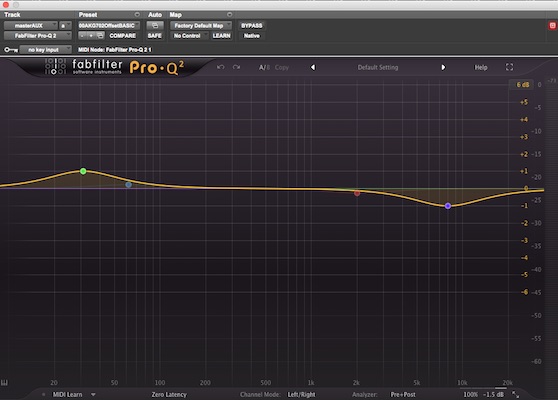Toggle plugin BYPASS
This screenshot has width=558, height=400.
point(252,26)
